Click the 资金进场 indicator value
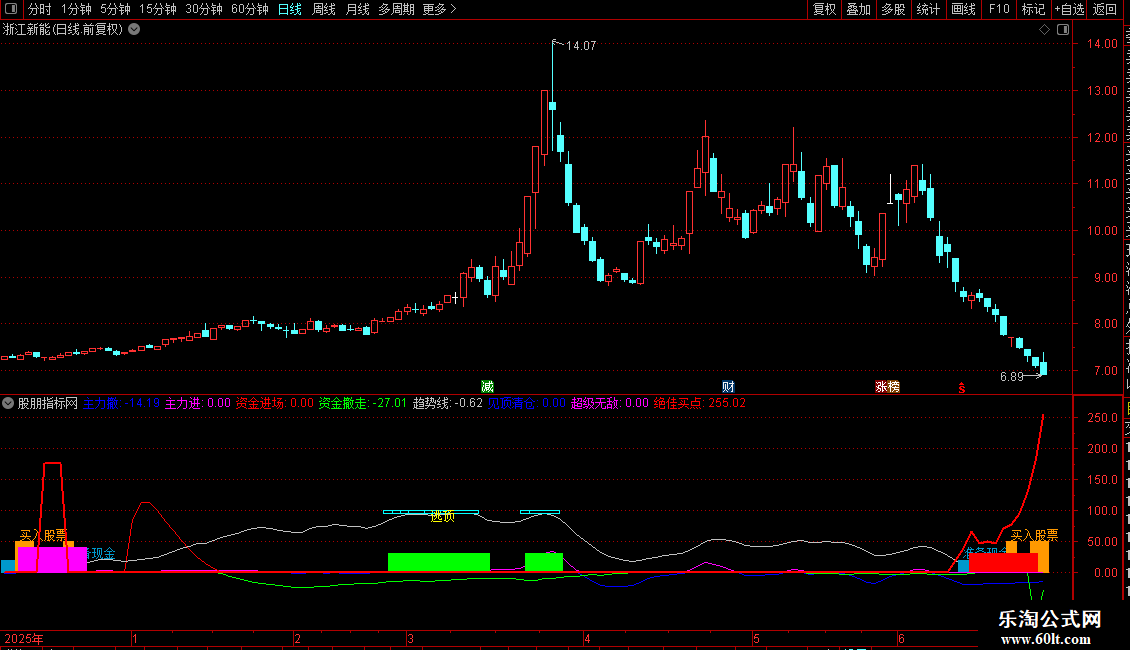The height and width of the screenshot is (650, 1130). click(275, 404)
